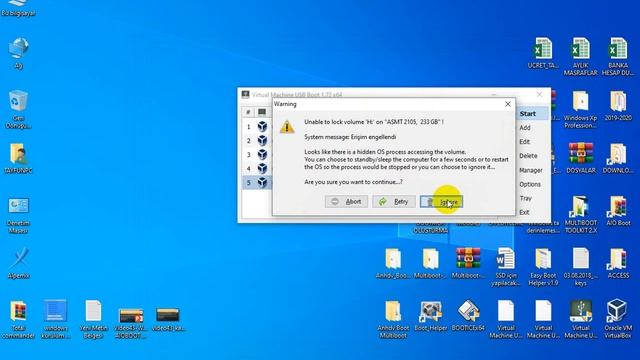The height and width of the screenshot is (360, 640).
Task: Open the AIO Boot desktop icon
Action: (x=618, y=211)
